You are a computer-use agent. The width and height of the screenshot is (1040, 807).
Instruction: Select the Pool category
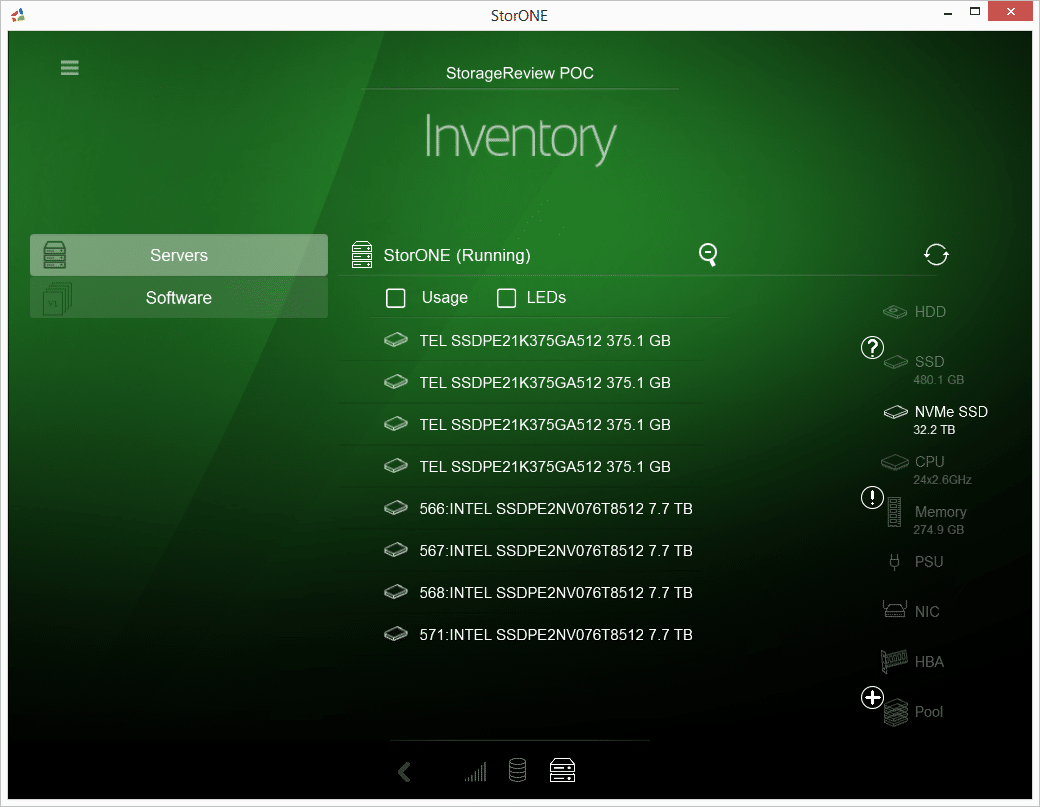point(913,712)
